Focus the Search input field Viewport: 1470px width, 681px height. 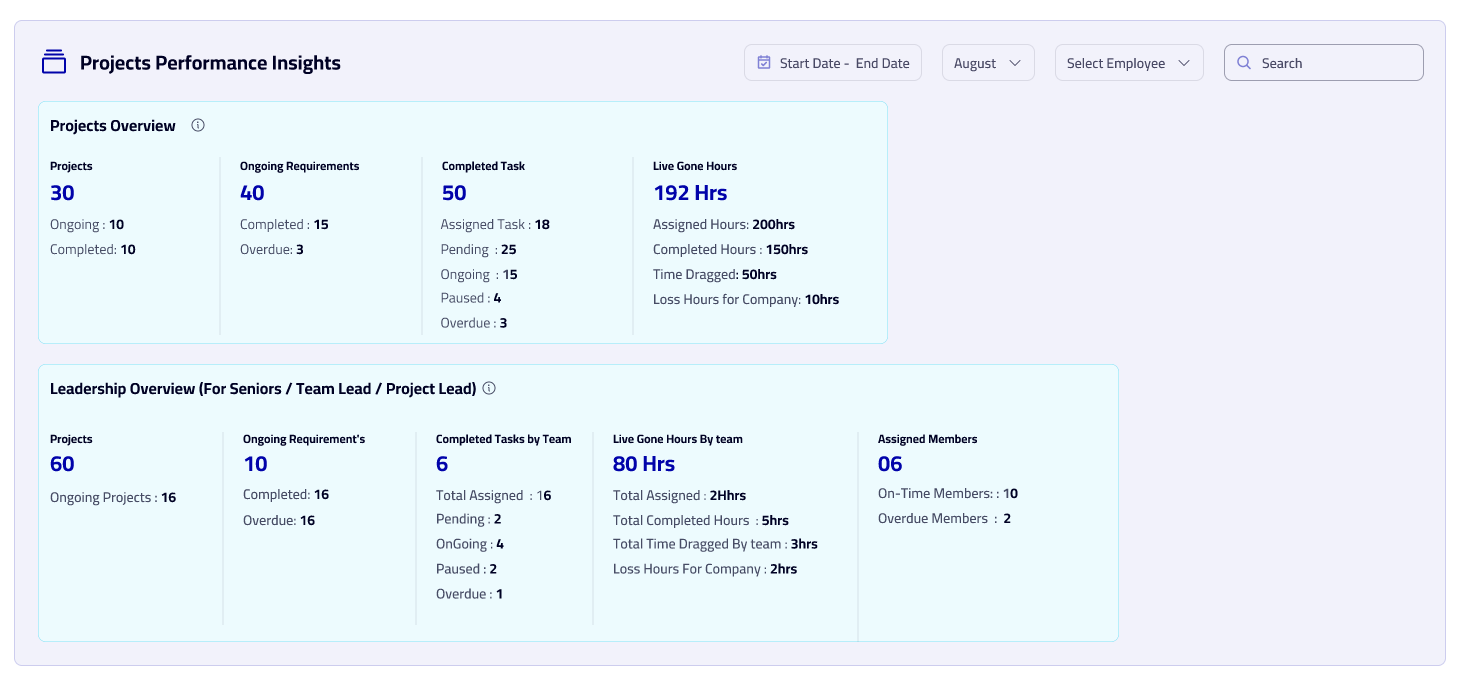[x=1335, y=63]
